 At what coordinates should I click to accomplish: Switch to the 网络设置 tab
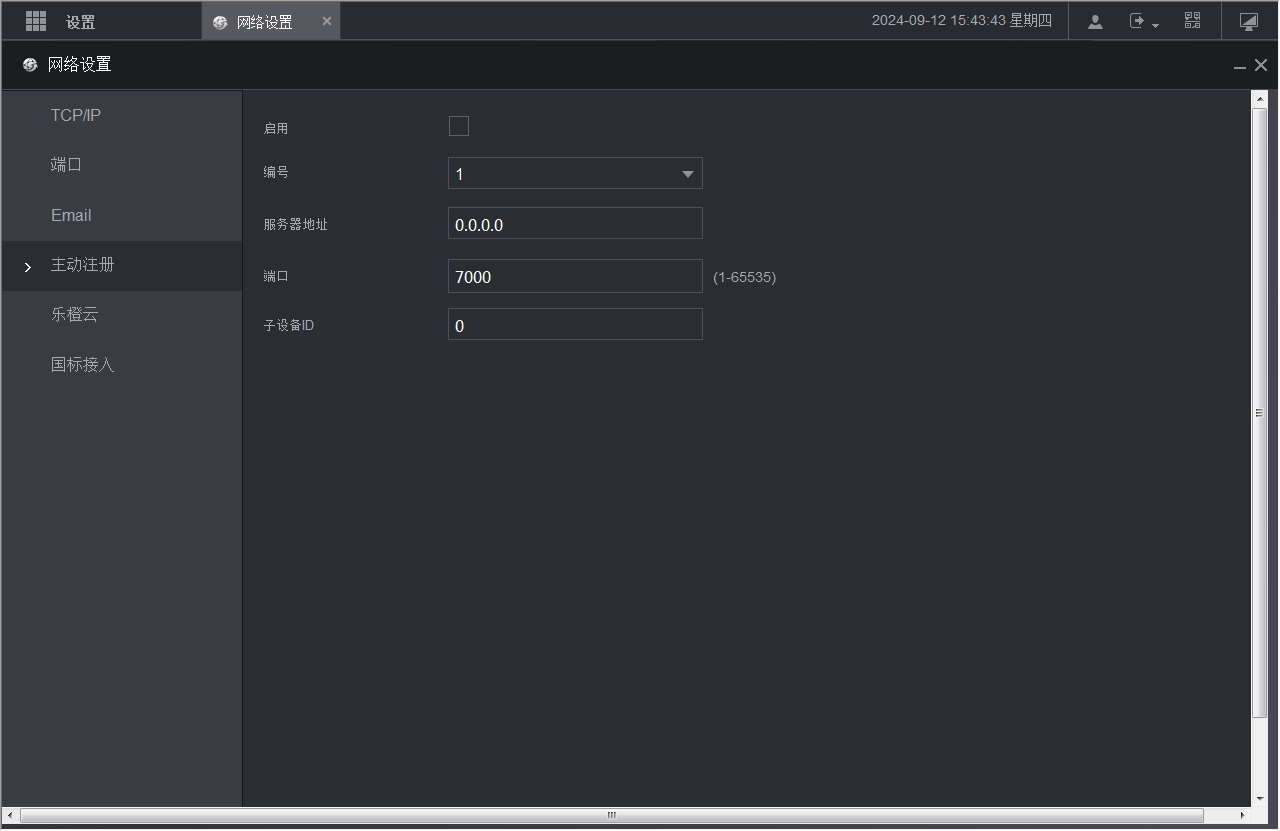pos(264,22)
